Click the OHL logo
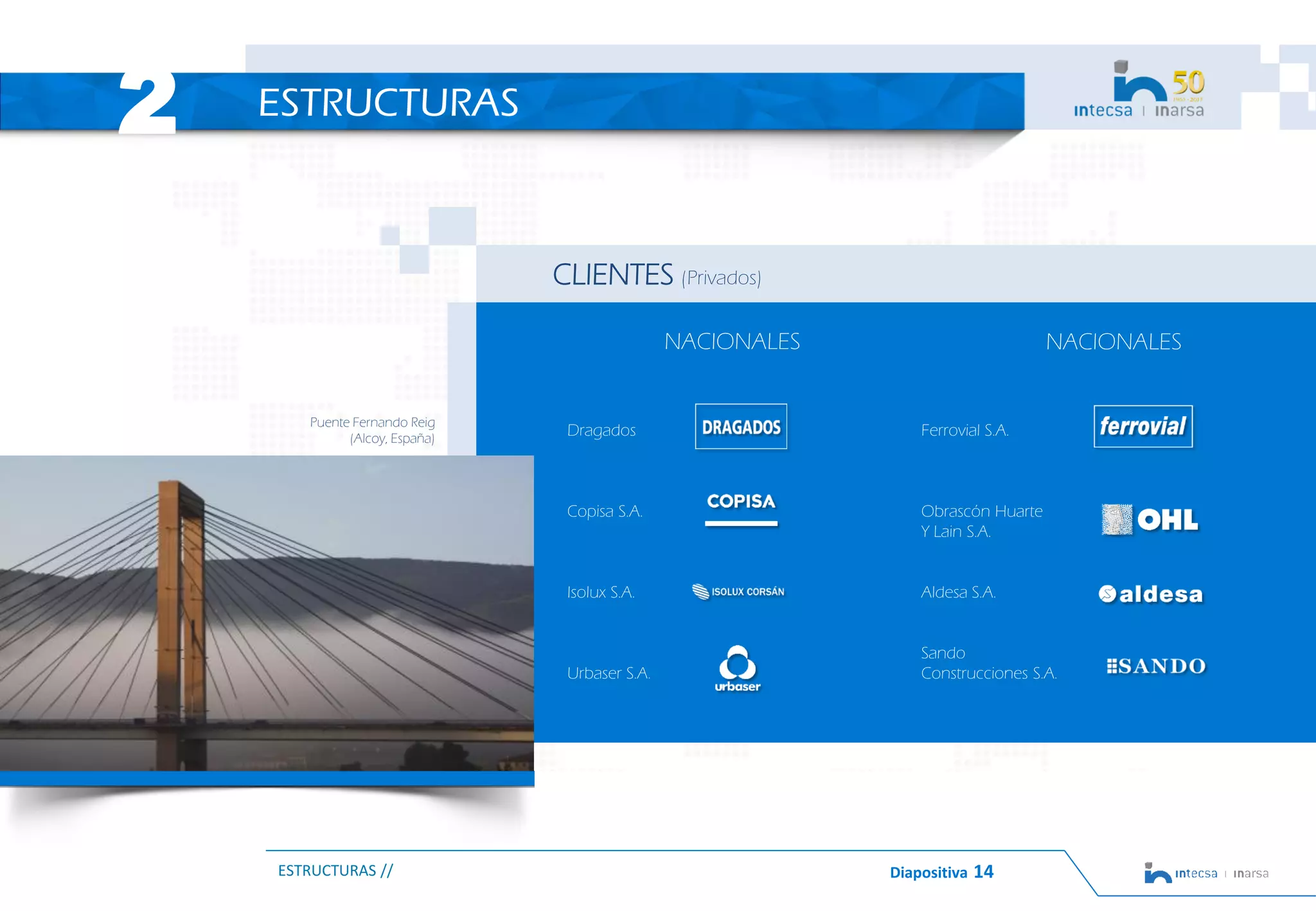Screen dimensions: 1316x911 pos(1150,520)
